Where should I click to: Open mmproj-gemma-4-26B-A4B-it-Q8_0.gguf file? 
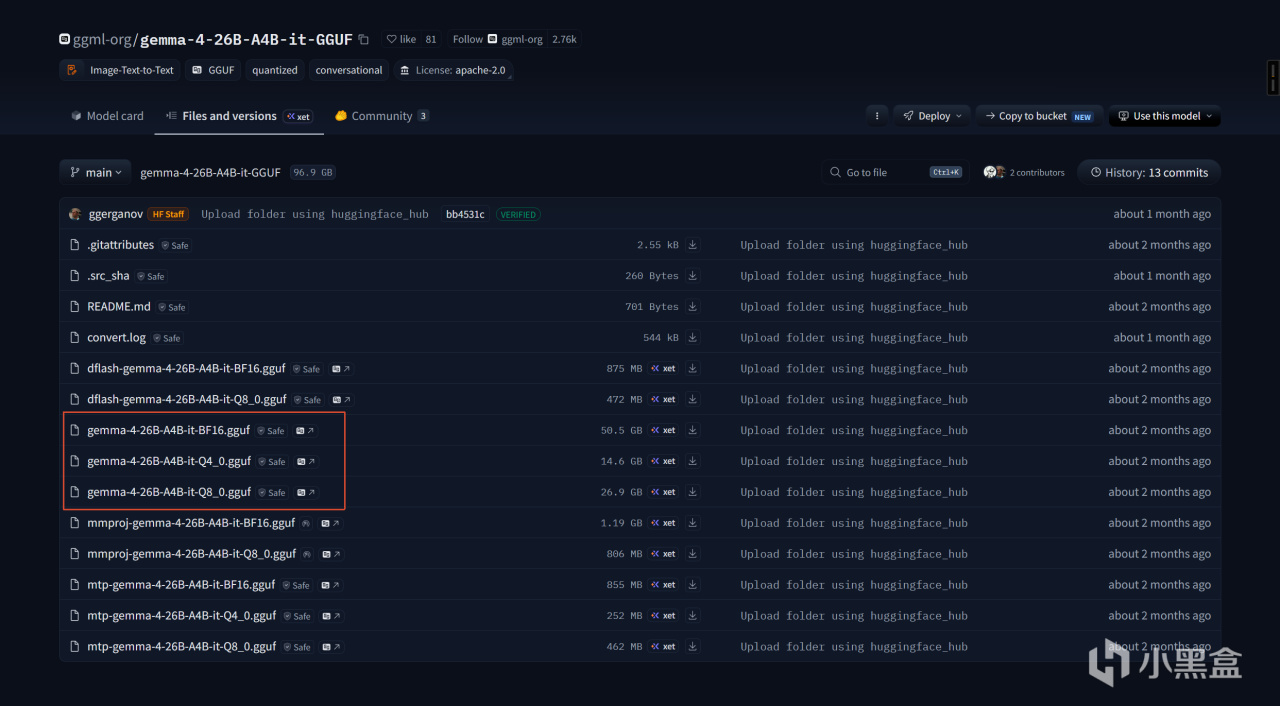191,554
